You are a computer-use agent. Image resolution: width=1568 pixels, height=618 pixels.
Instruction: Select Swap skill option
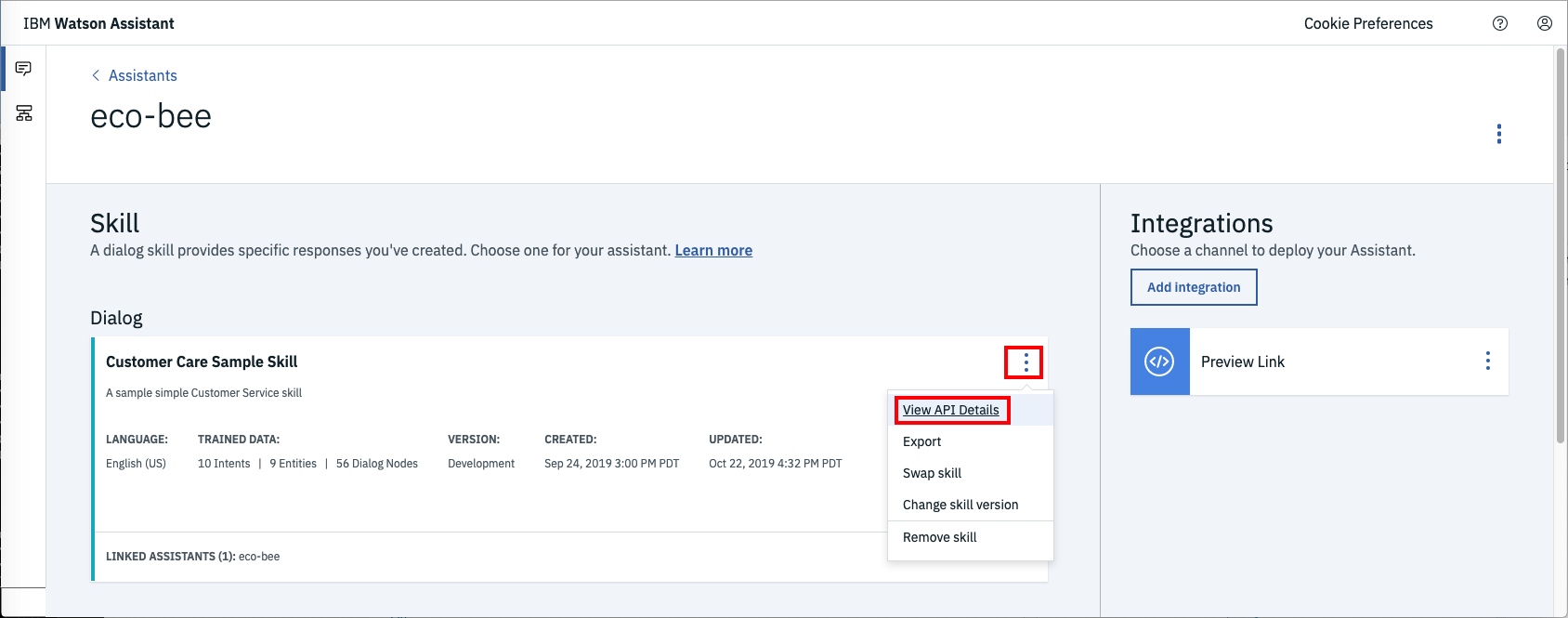click(x=933, y=473)
